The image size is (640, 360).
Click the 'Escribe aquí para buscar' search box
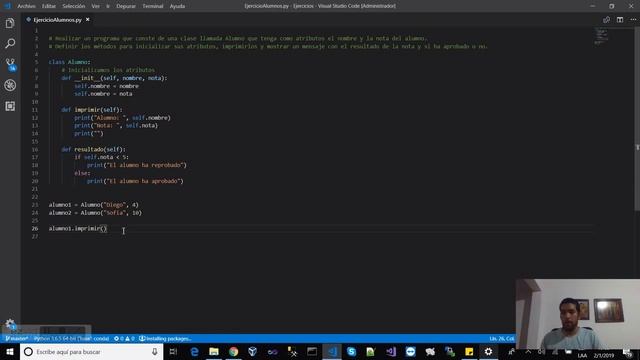point(91,351)
